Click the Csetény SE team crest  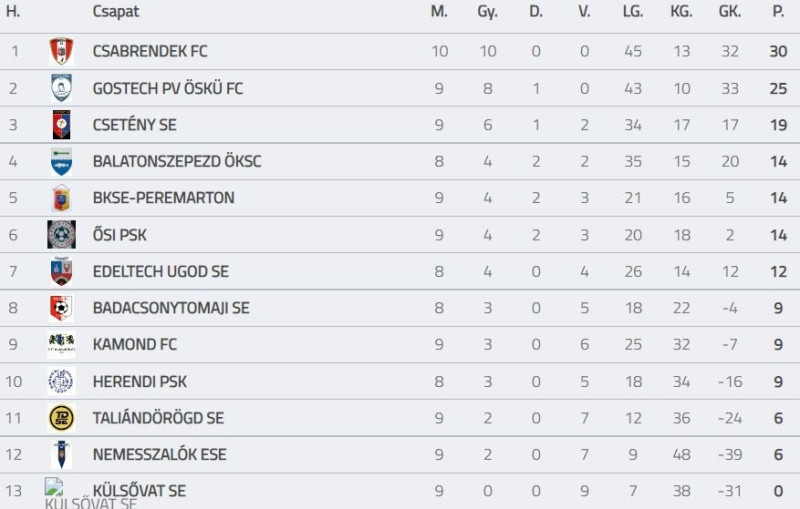pyautogui.click(x=61, y=125)
